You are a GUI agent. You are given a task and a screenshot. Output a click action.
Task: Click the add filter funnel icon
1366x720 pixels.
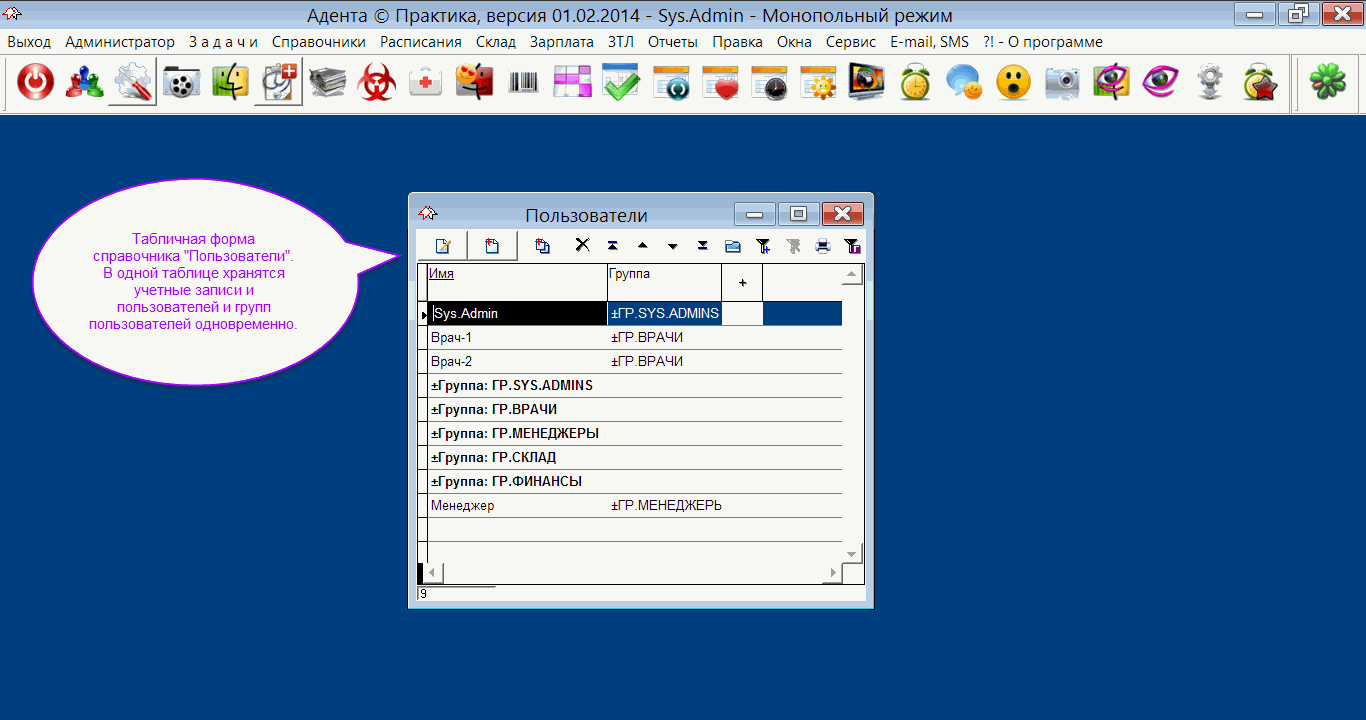(x=762, y=246)
